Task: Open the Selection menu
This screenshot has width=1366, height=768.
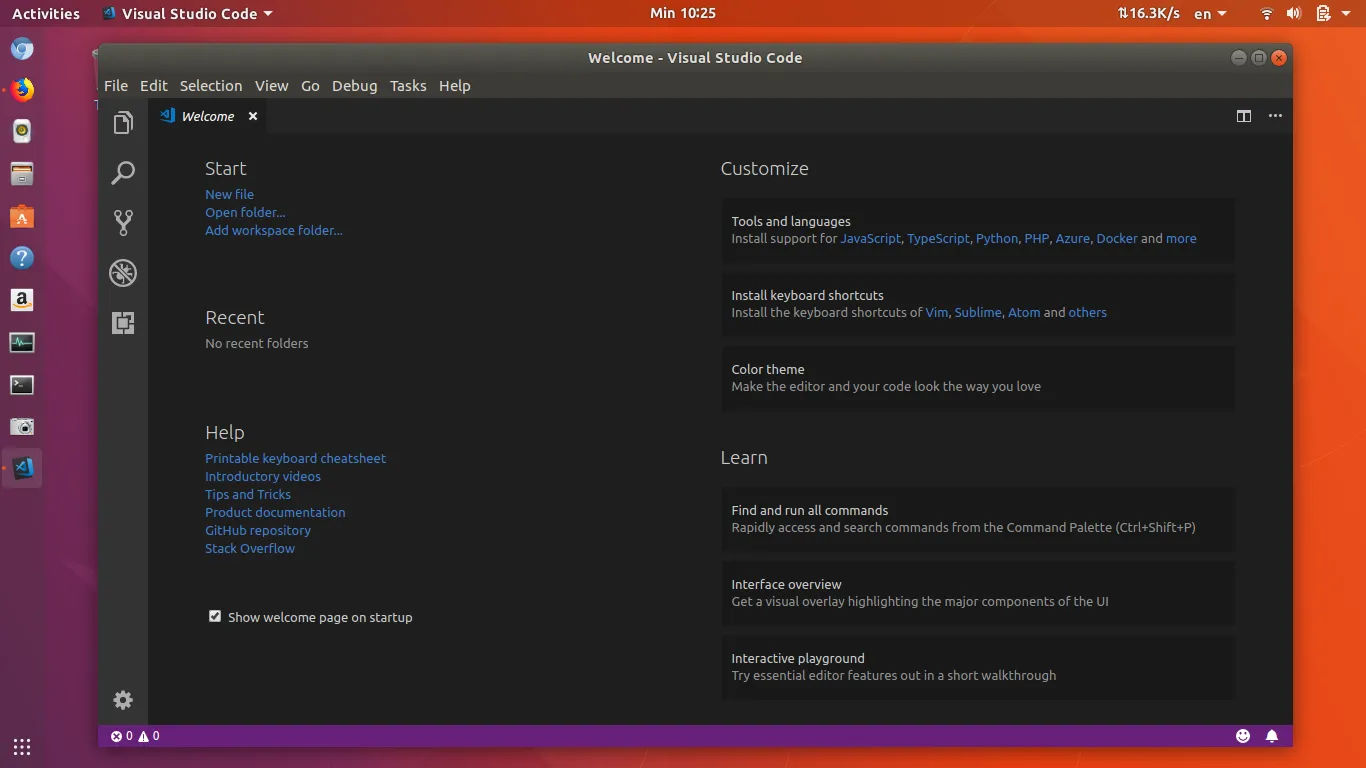Action: pos(211,86)
